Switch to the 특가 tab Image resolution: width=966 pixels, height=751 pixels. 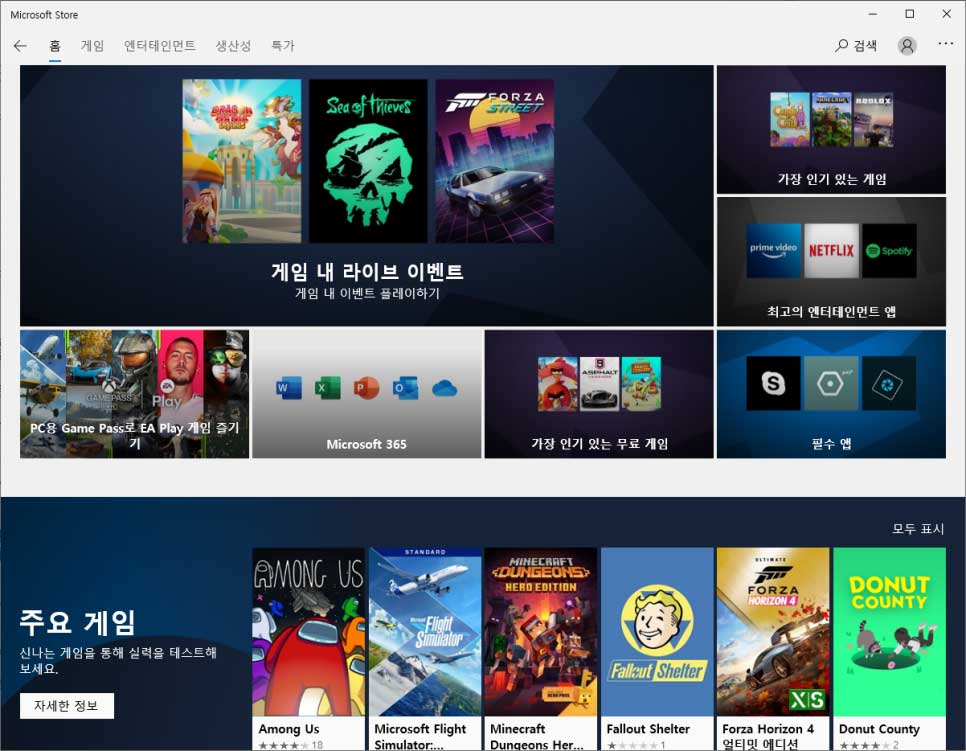(x=283, y=46)
